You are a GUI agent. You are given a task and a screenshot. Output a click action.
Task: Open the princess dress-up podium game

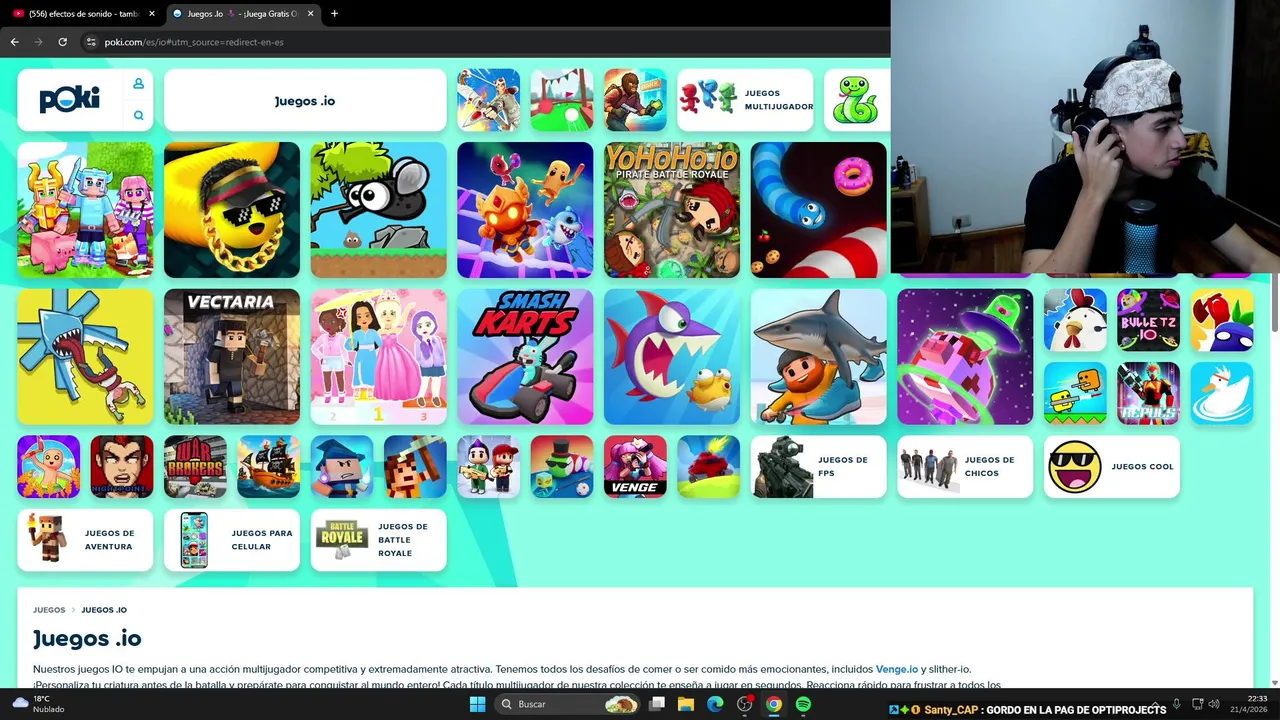tap(378, 357)
